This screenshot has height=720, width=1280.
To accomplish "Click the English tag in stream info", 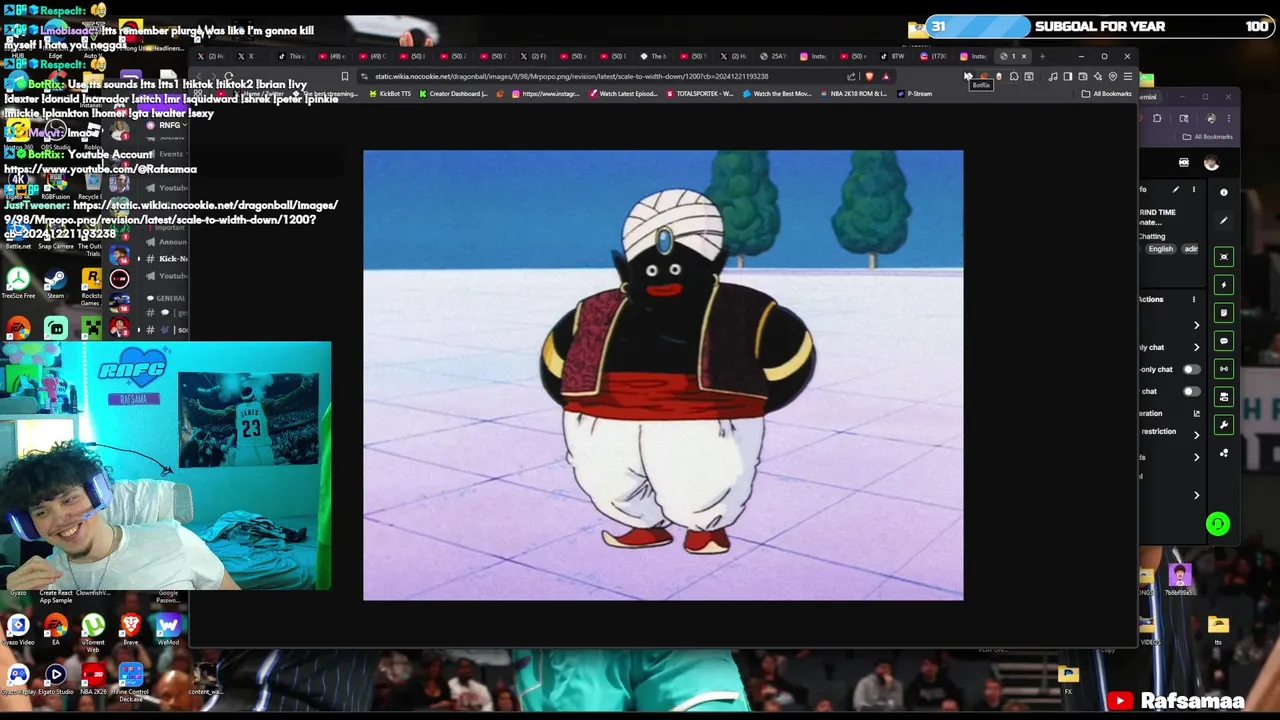I will [1160, 249].
